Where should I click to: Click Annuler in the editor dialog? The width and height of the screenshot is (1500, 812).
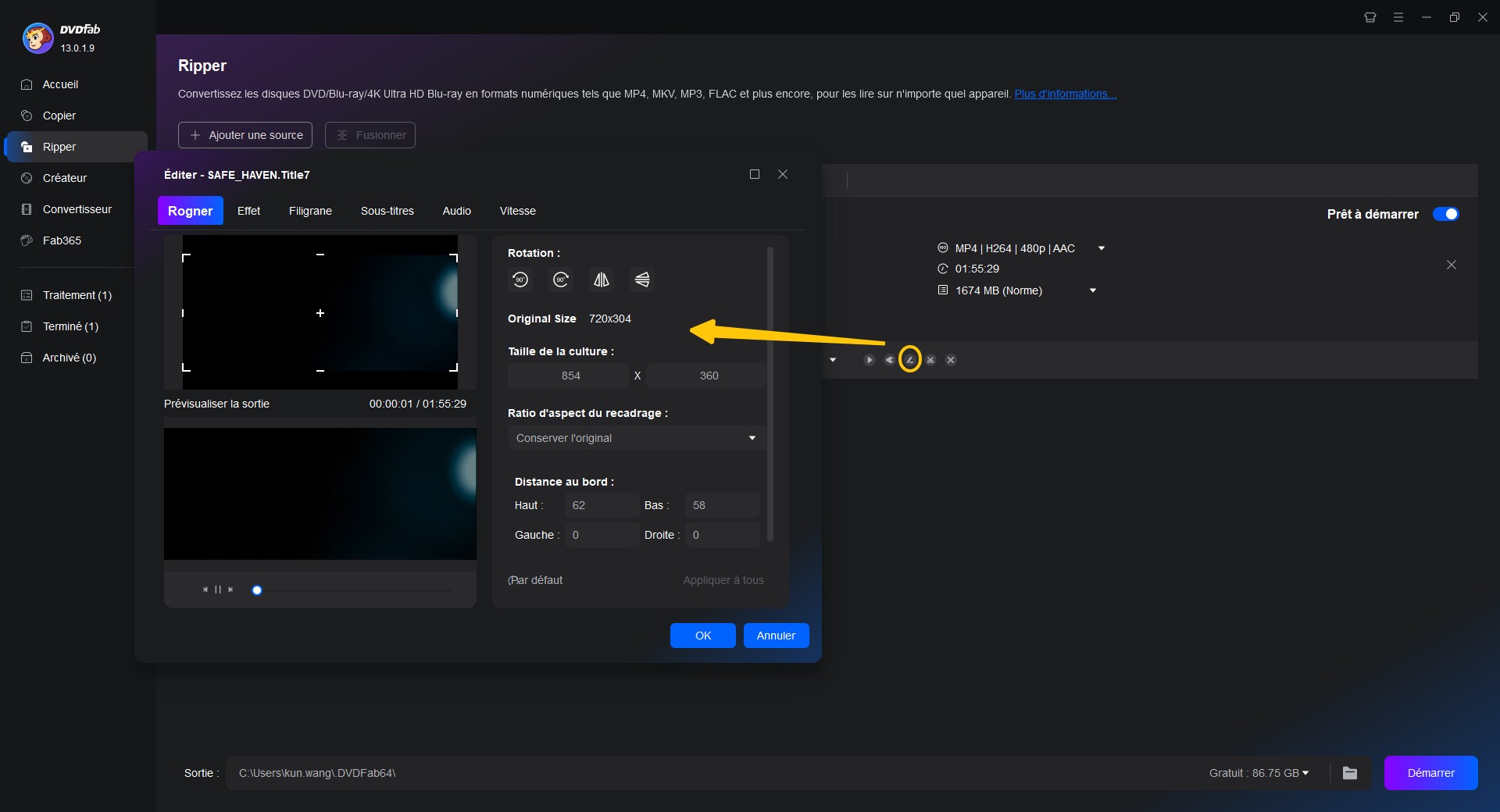(x=776, y=636)
